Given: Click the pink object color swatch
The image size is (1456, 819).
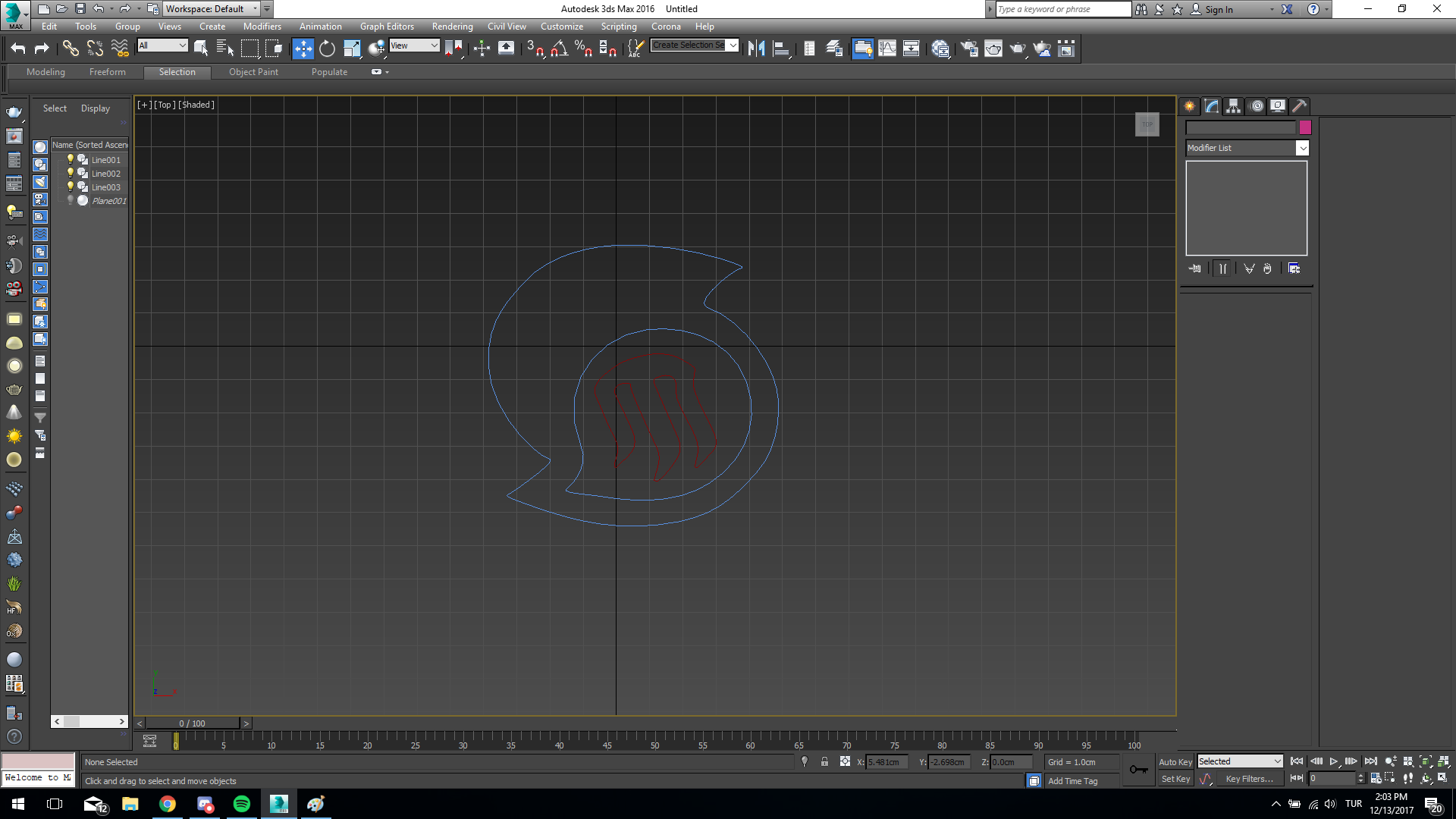Looking at the screenshot, I should coord(1305,127).
